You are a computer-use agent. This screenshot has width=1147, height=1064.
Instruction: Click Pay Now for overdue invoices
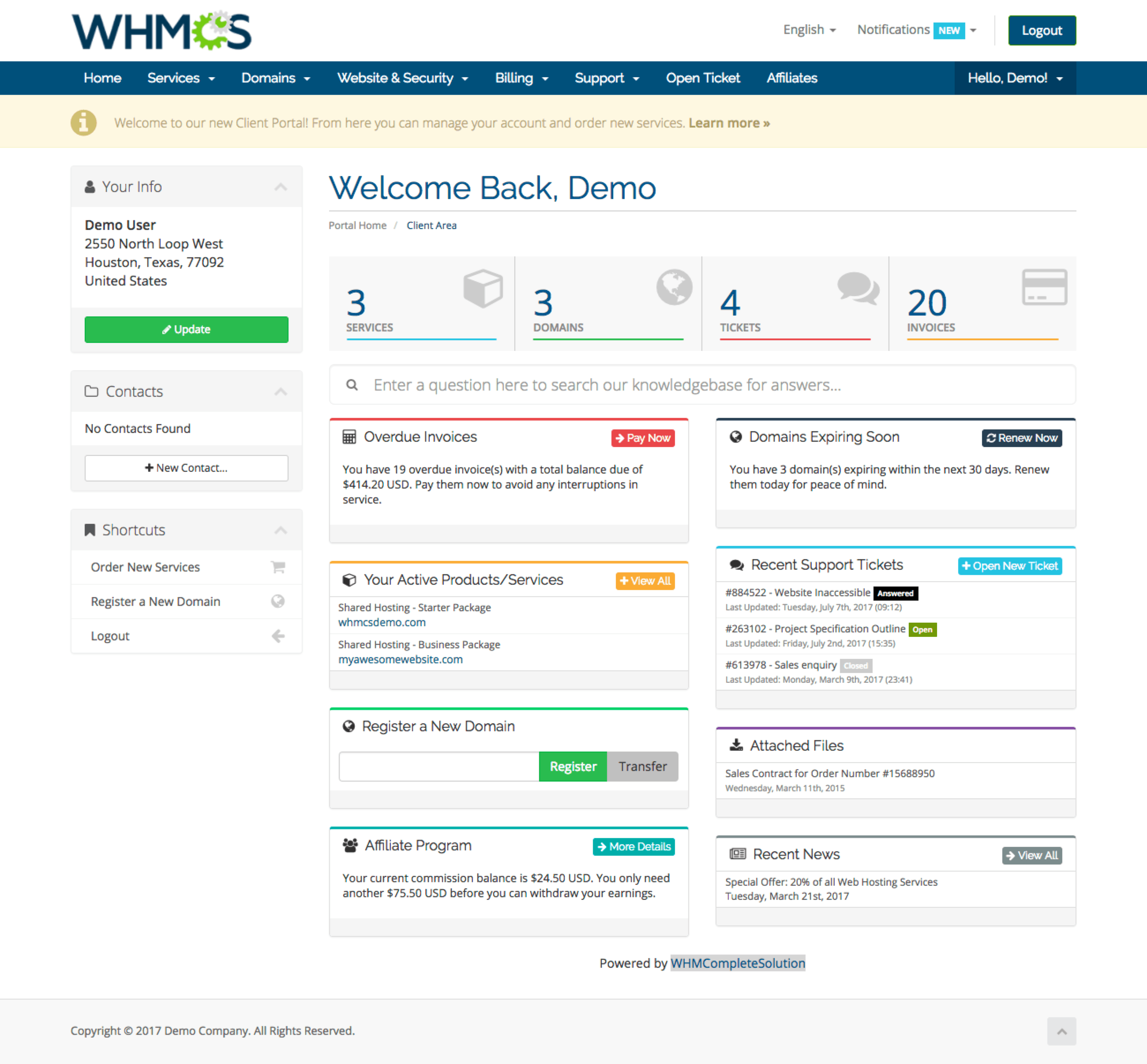tap(640, 437)
